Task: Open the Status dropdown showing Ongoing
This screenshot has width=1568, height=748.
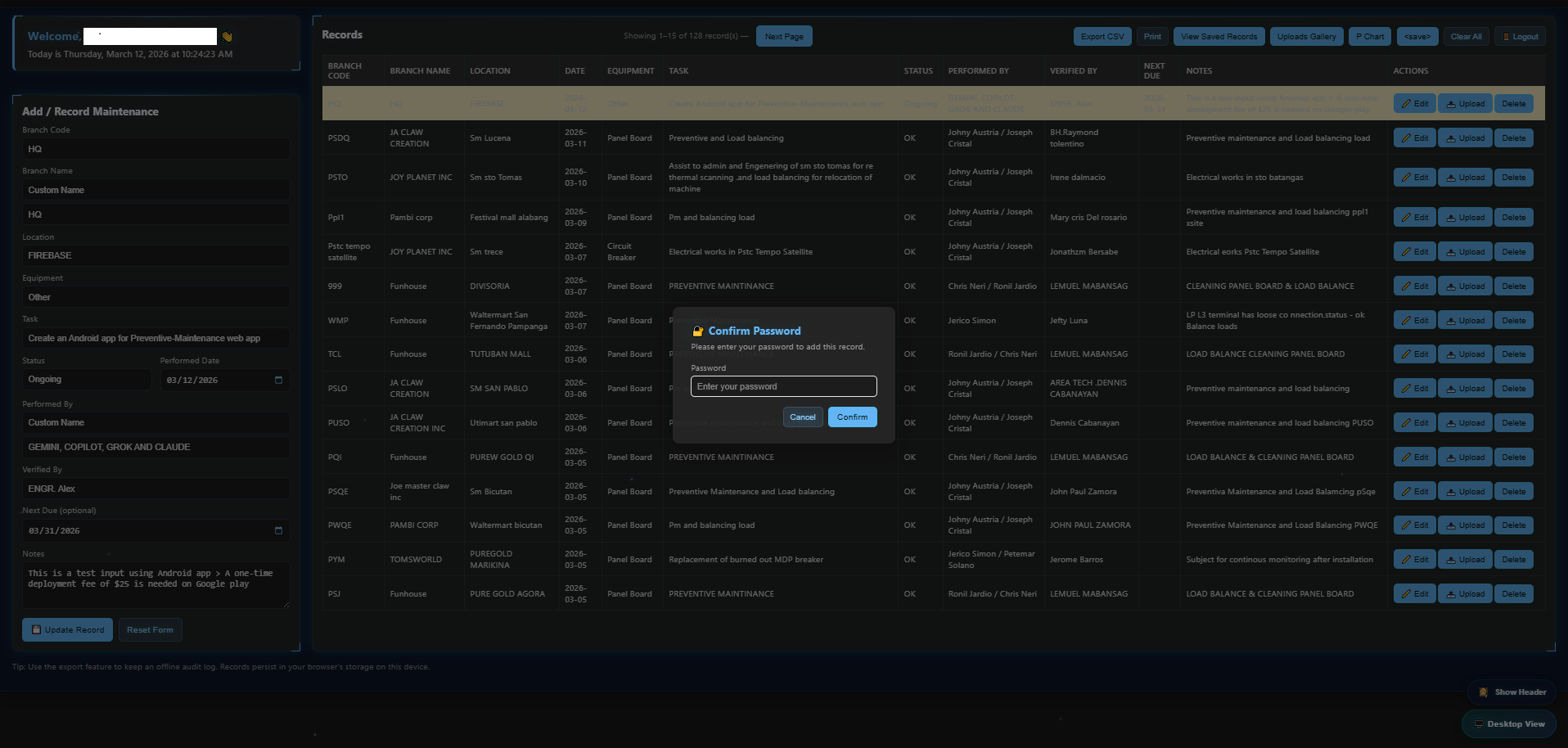Action: pos(87,380)
